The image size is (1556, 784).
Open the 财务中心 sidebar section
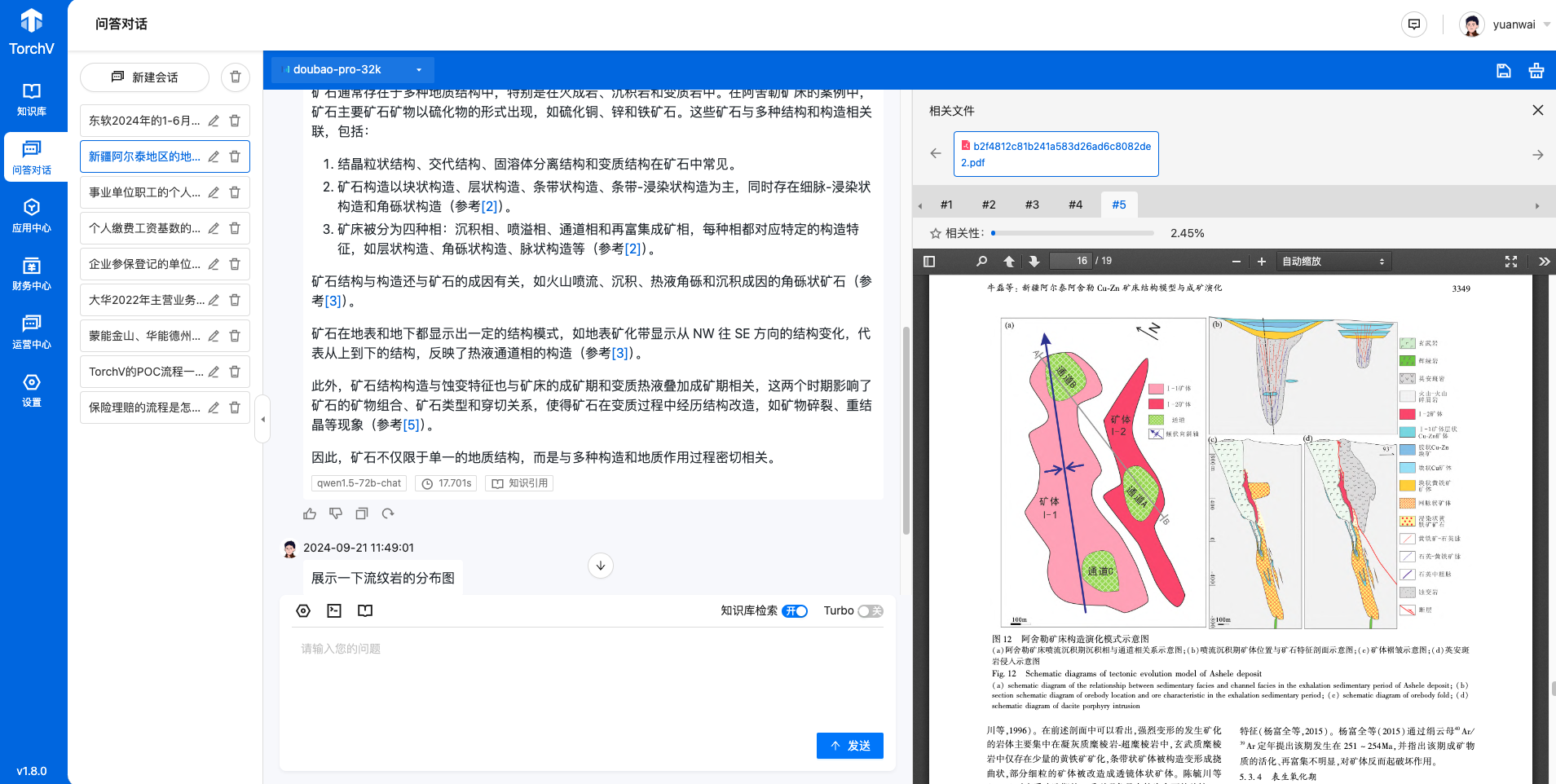32,274
